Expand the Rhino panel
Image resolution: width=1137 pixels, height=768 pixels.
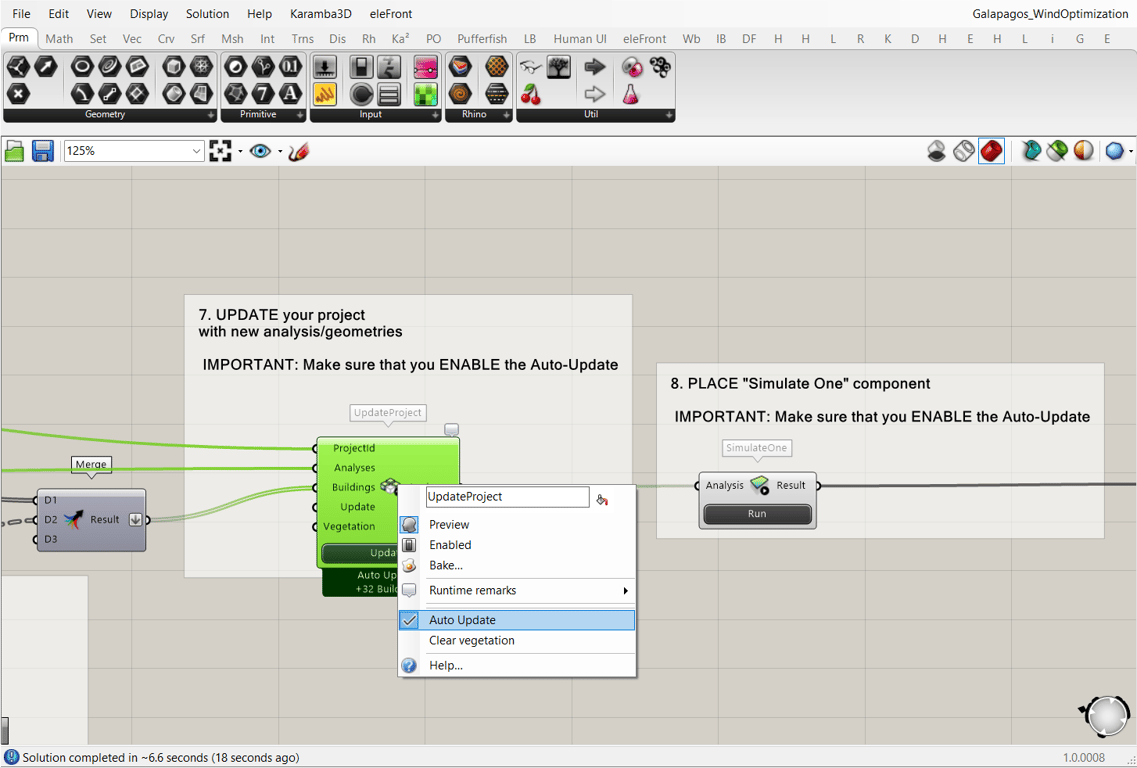pyautogui.click(x=506, y=115)
